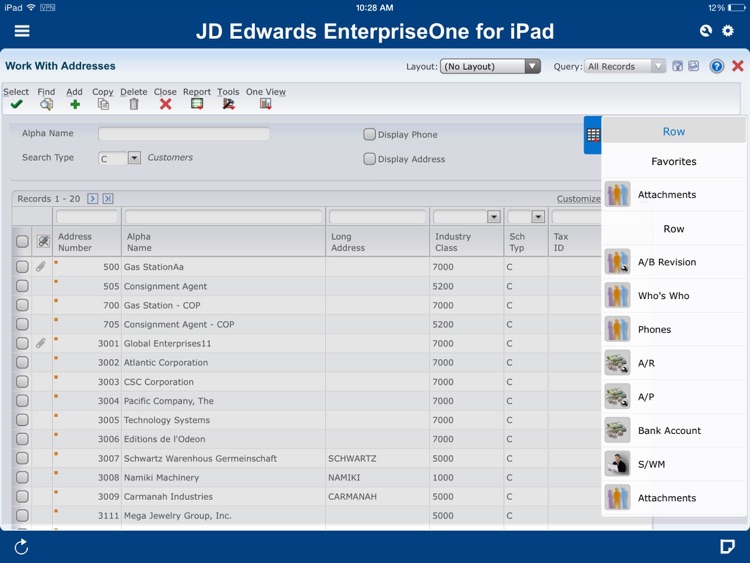Screen dimensions: 750x563
Task: Click the Tools menu label
Action: tap(228, 92)
